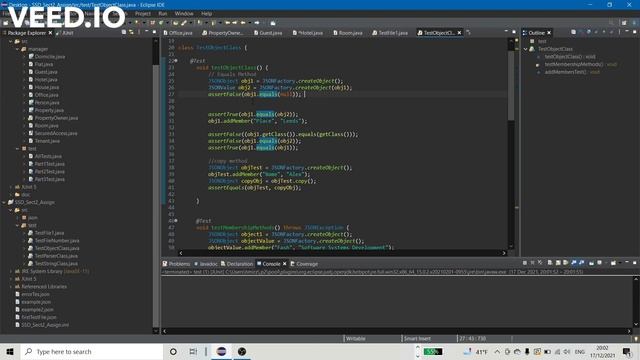This screenshot has height=360, width=640.
Task: Open the Window menu
Action: click(184, 13)
